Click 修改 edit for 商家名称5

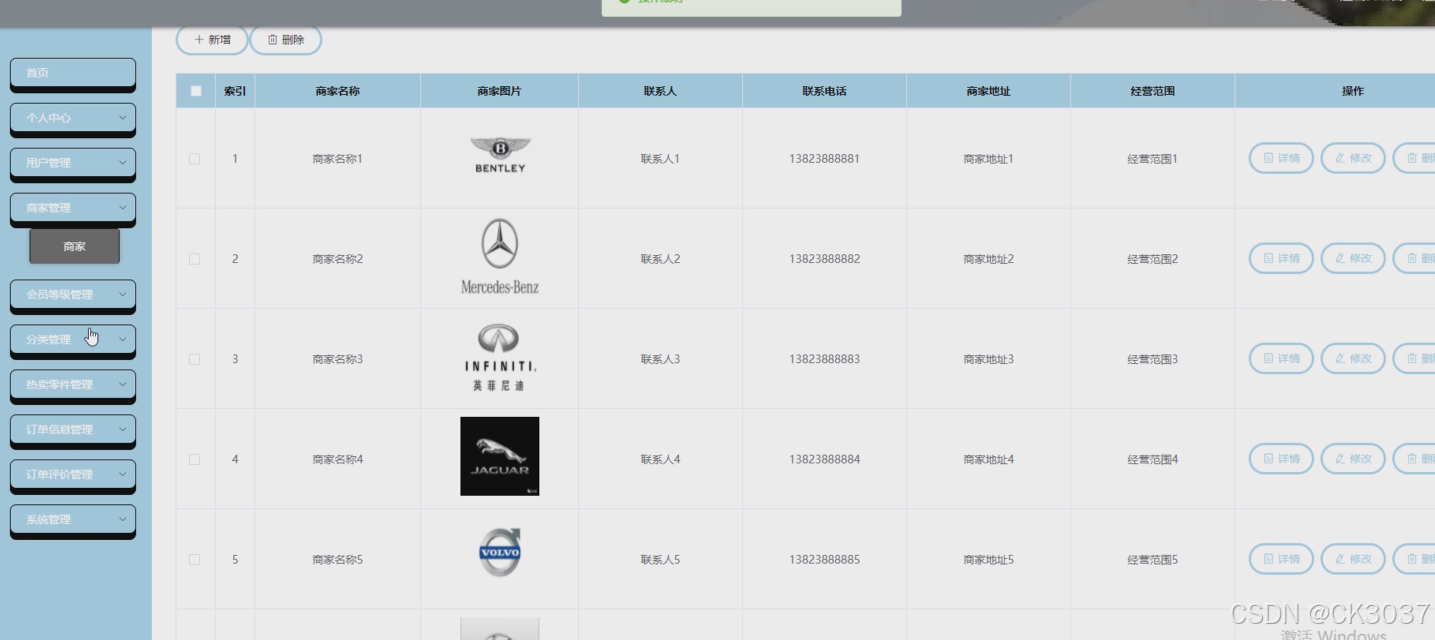point(1353,559)
